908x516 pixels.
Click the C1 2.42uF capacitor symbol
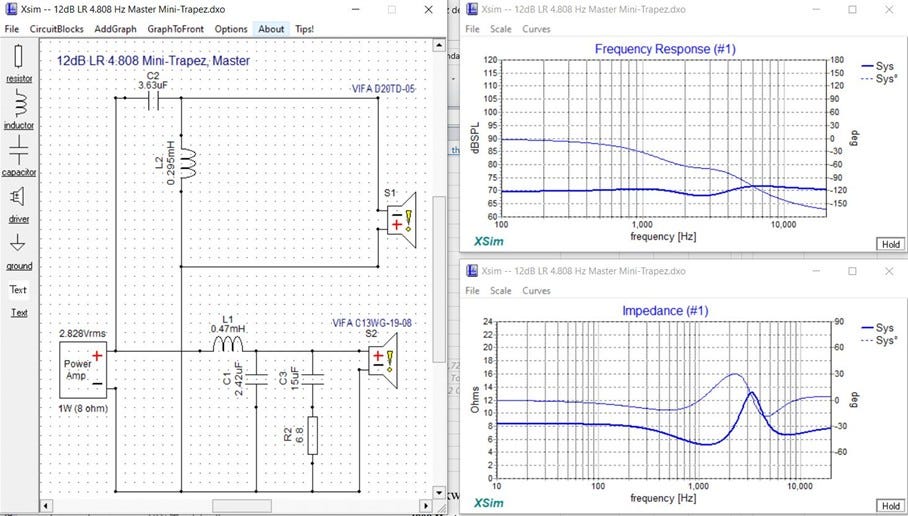(256, 379)
